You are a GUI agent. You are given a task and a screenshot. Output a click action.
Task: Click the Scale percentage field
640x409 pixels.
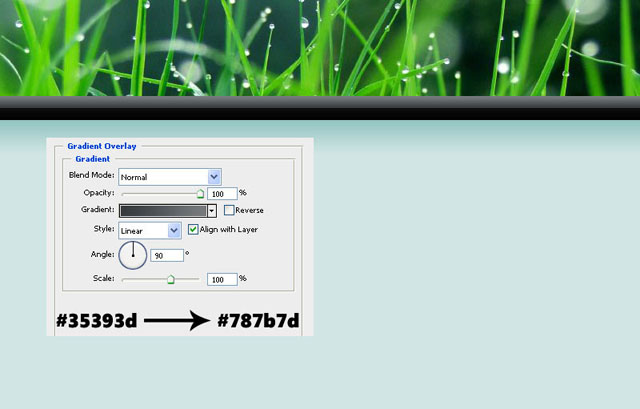coord(222,280)
